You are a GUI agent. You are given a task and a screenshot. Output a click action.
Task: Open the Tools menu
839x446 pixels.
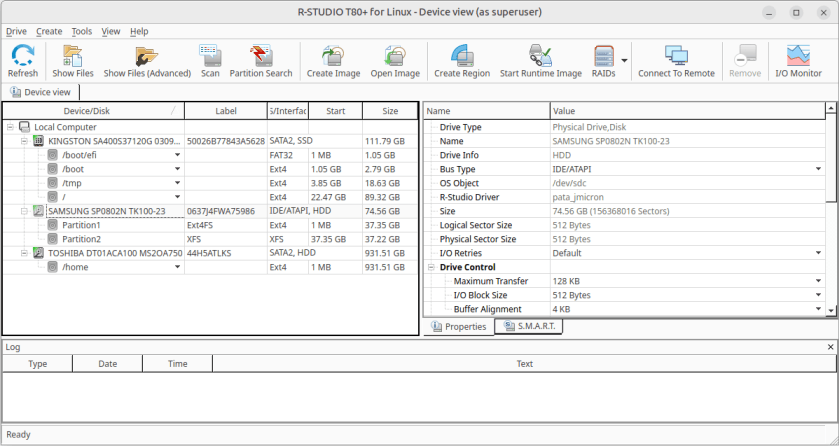point(82,32)
